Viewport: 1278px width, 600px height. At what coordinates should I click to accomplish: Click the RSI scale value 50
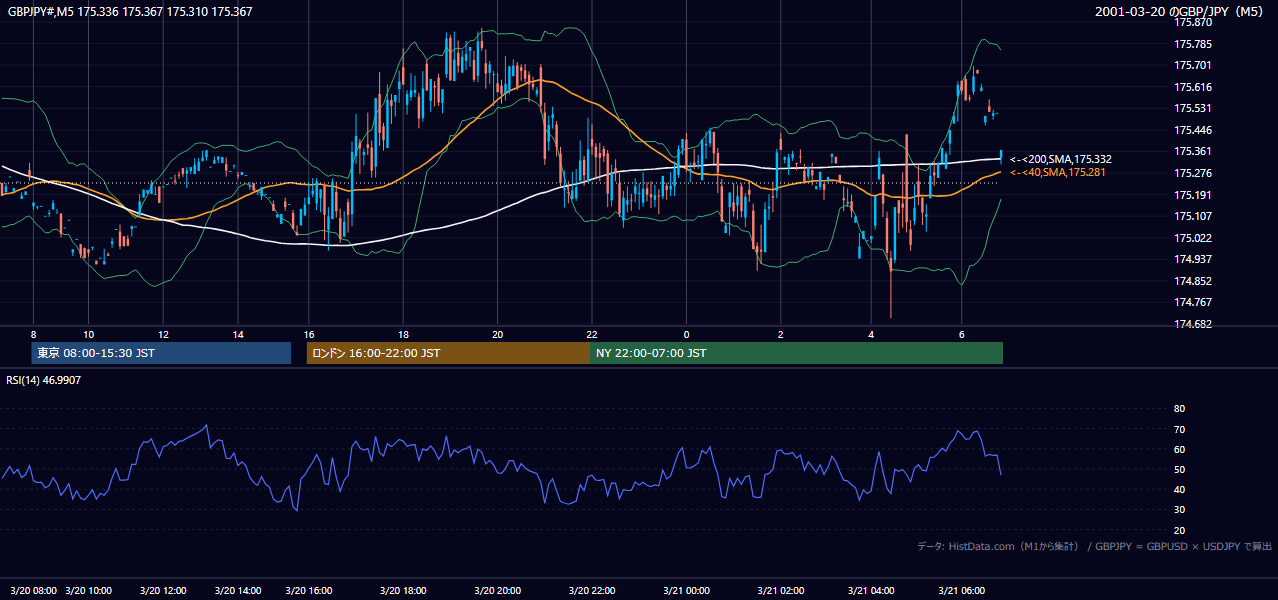pyautogui.click(x=1179, y=469)
